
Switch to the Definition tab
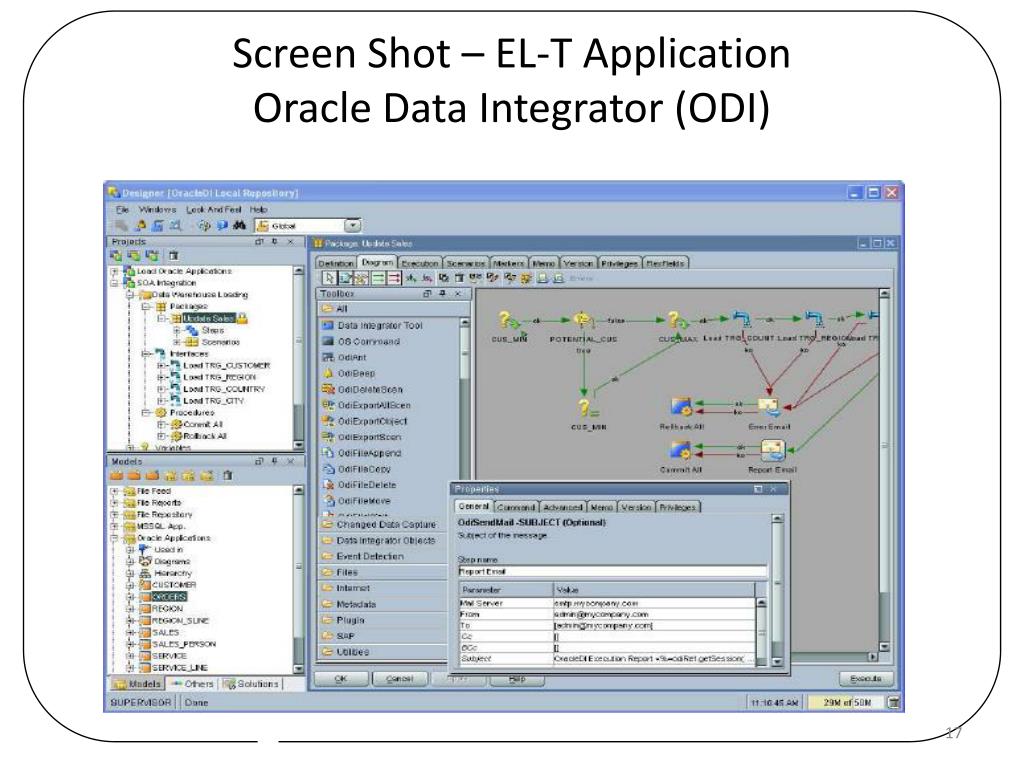pyautogui.click(x=336, y=263)
